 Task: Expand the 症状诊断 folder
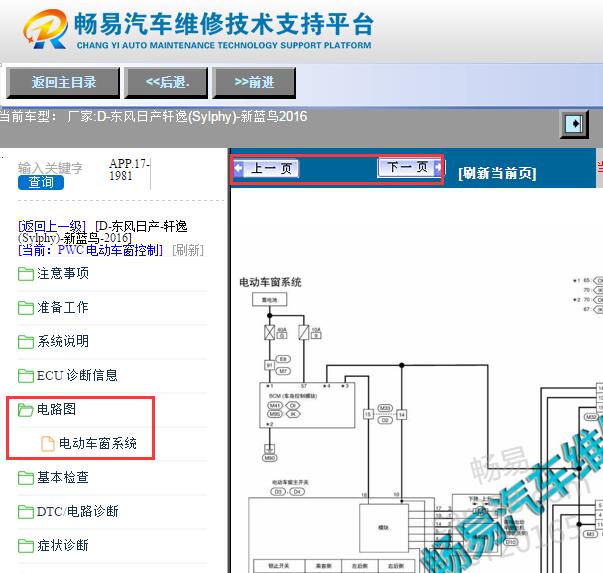[x=63, y=545]
